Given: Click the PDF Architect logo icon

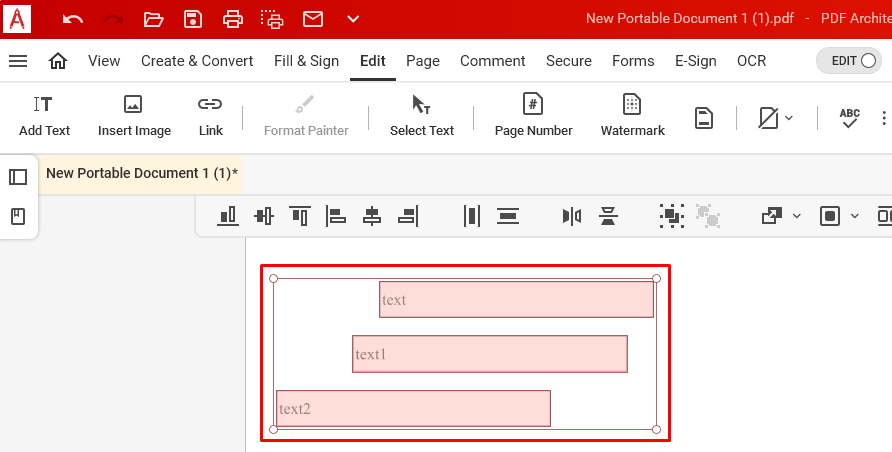Looking at the screenshot, I should 17,19.
